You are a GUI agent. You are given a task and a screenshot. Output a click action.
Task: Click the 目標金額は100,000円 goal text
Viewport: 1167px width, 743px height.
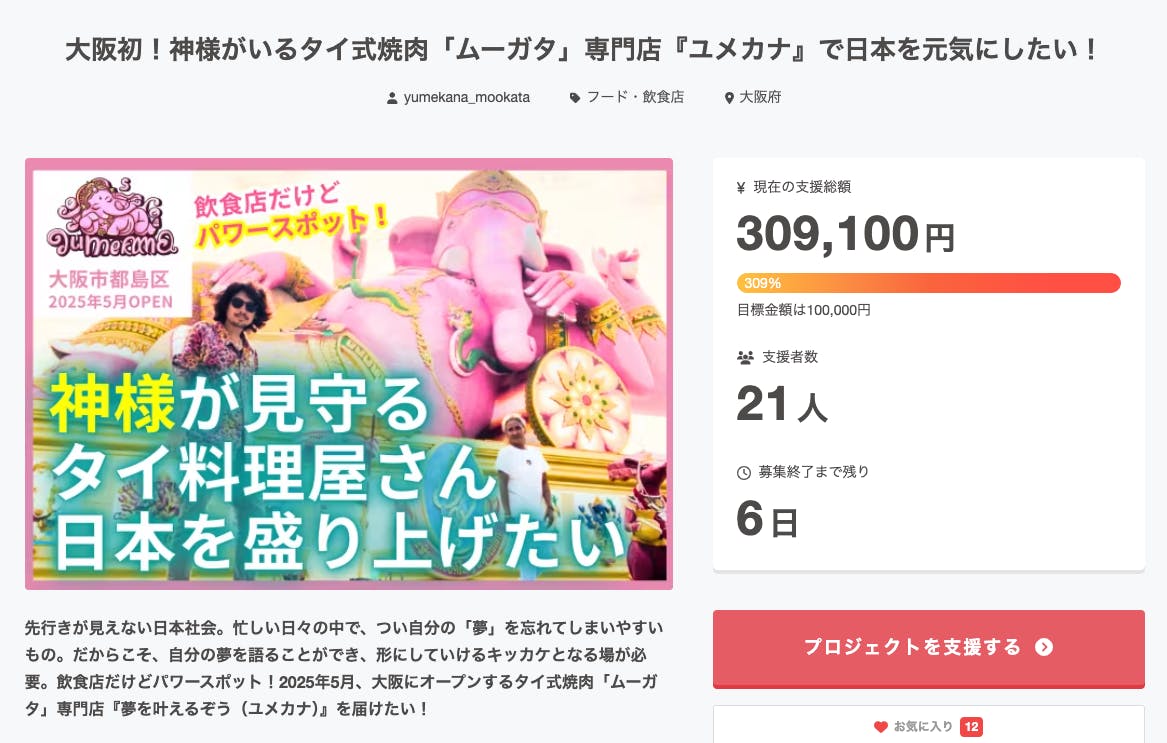pyautogui.click(x=804, y=310)
